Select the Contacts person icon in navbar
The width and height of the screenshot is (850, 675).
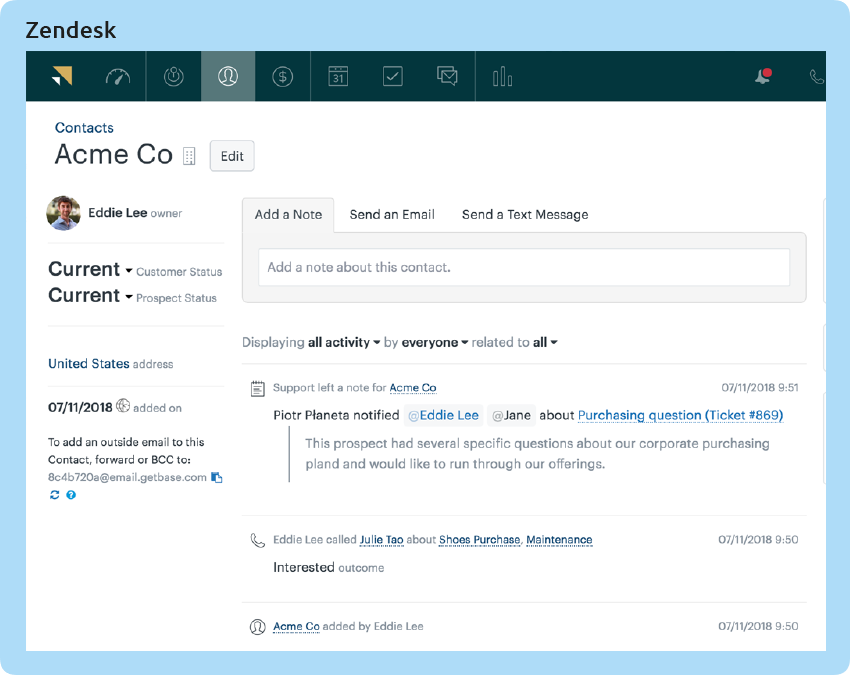pos(228,76)
